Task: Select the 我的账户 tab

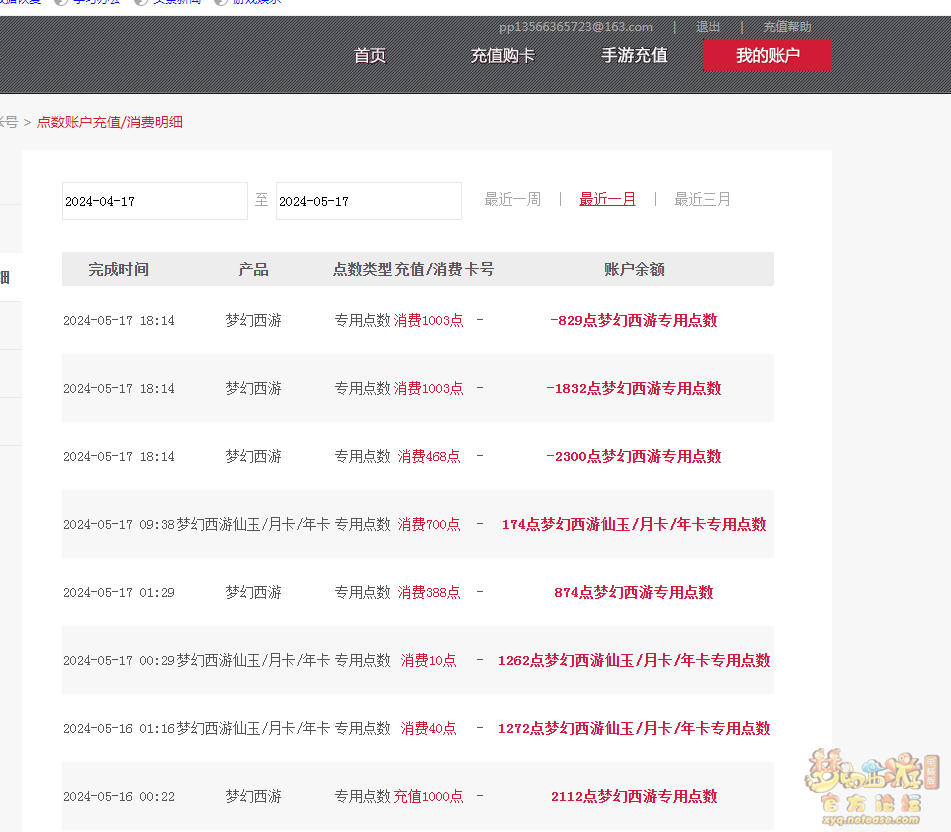Action: tap(767, 55)
